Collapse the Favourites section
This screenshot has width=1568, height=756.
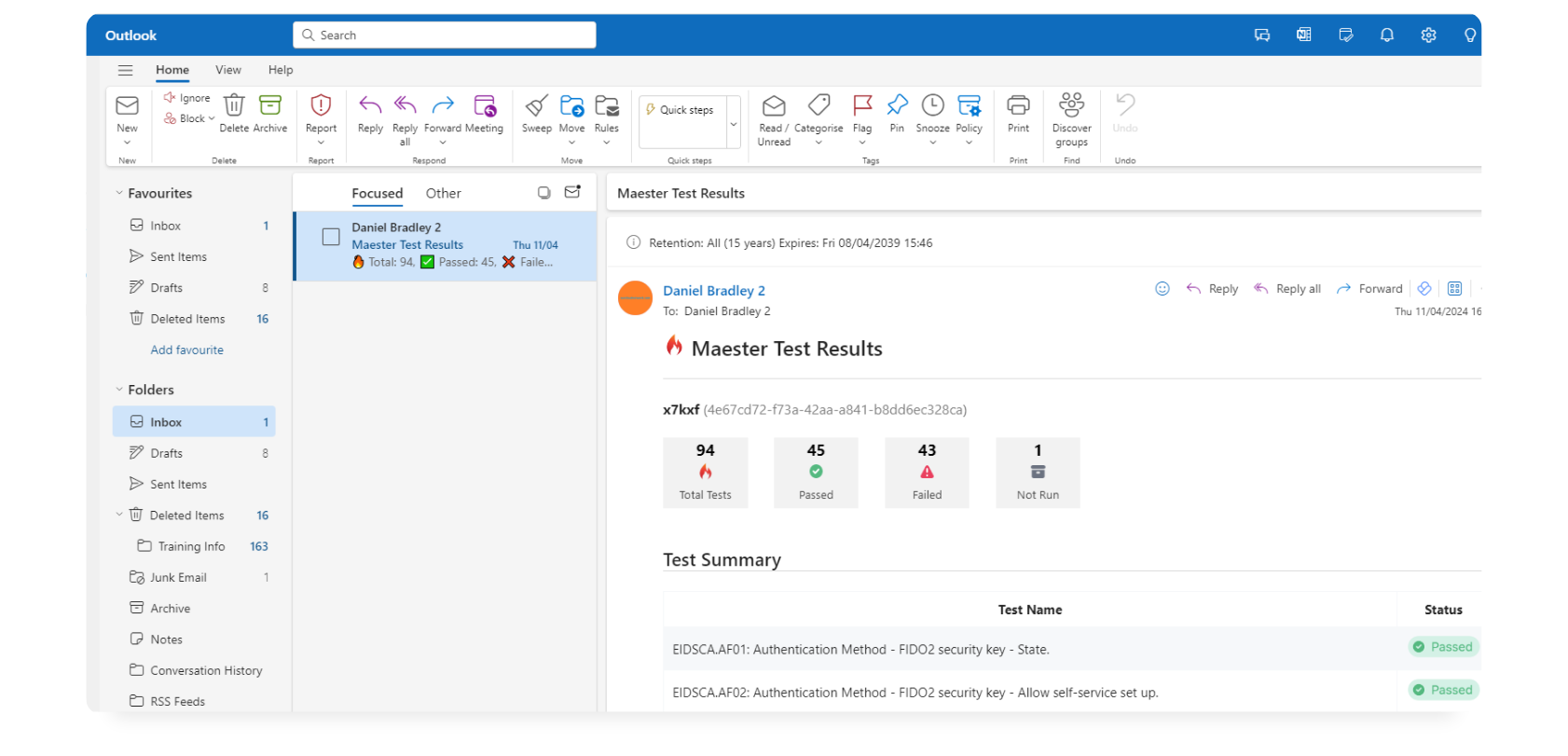click(119, 194)
